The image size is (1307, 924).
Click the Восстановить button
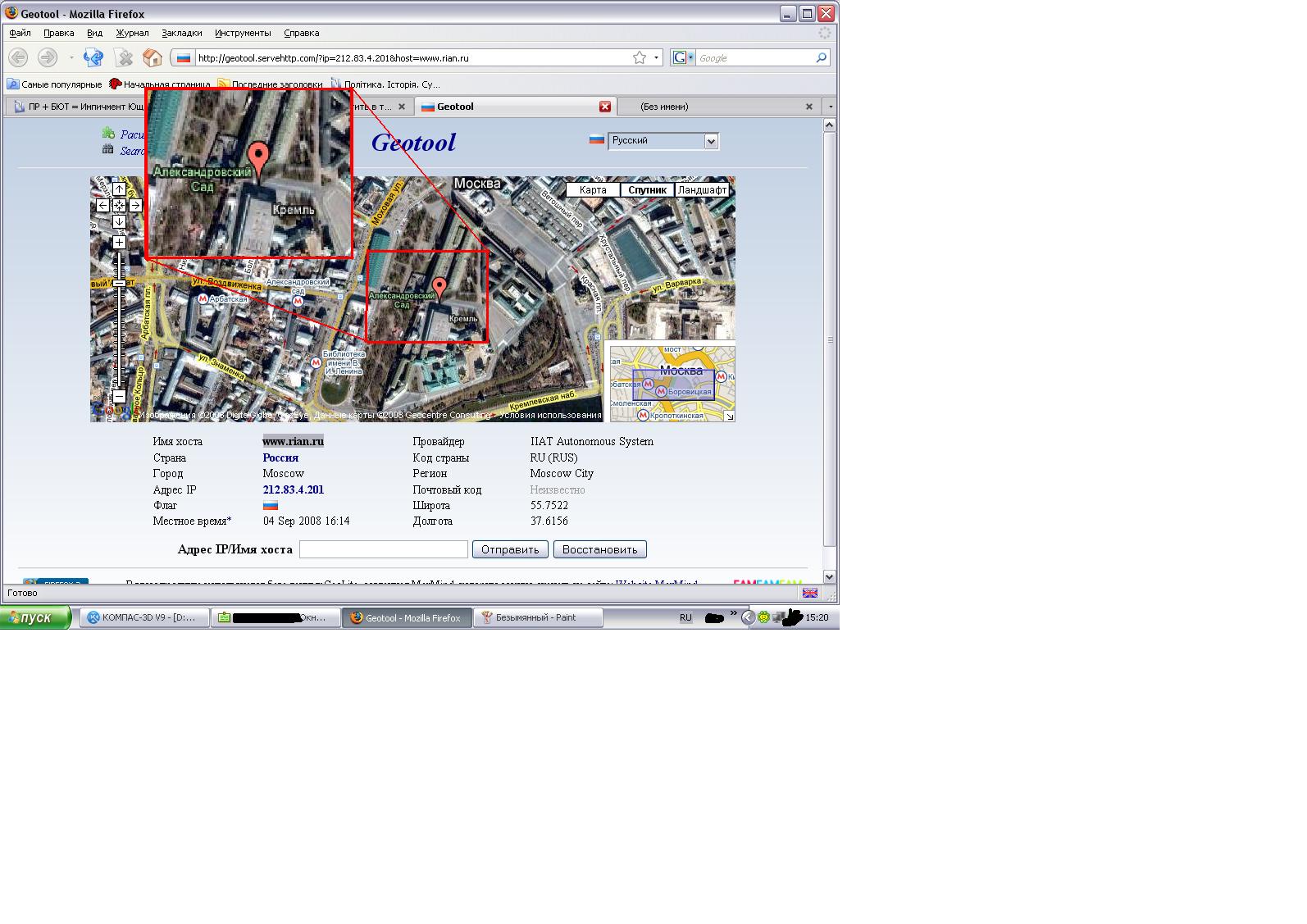click(x=599, y=549)
